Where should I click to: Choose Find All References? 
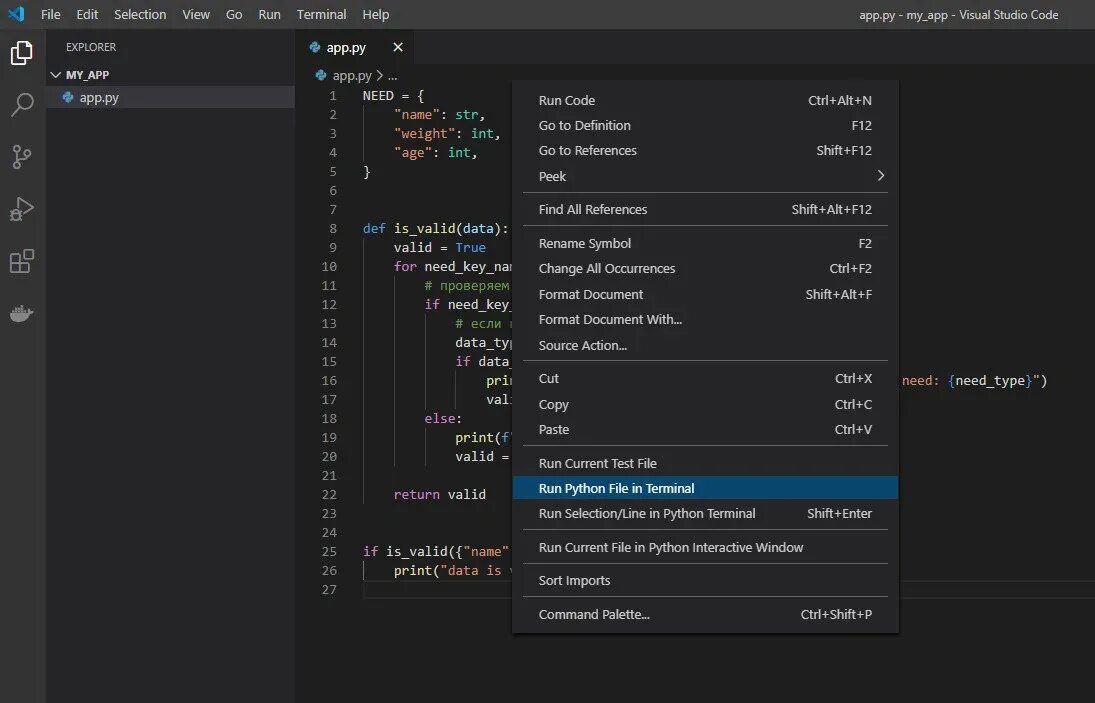pyautogui.click(x=705, y=209)
